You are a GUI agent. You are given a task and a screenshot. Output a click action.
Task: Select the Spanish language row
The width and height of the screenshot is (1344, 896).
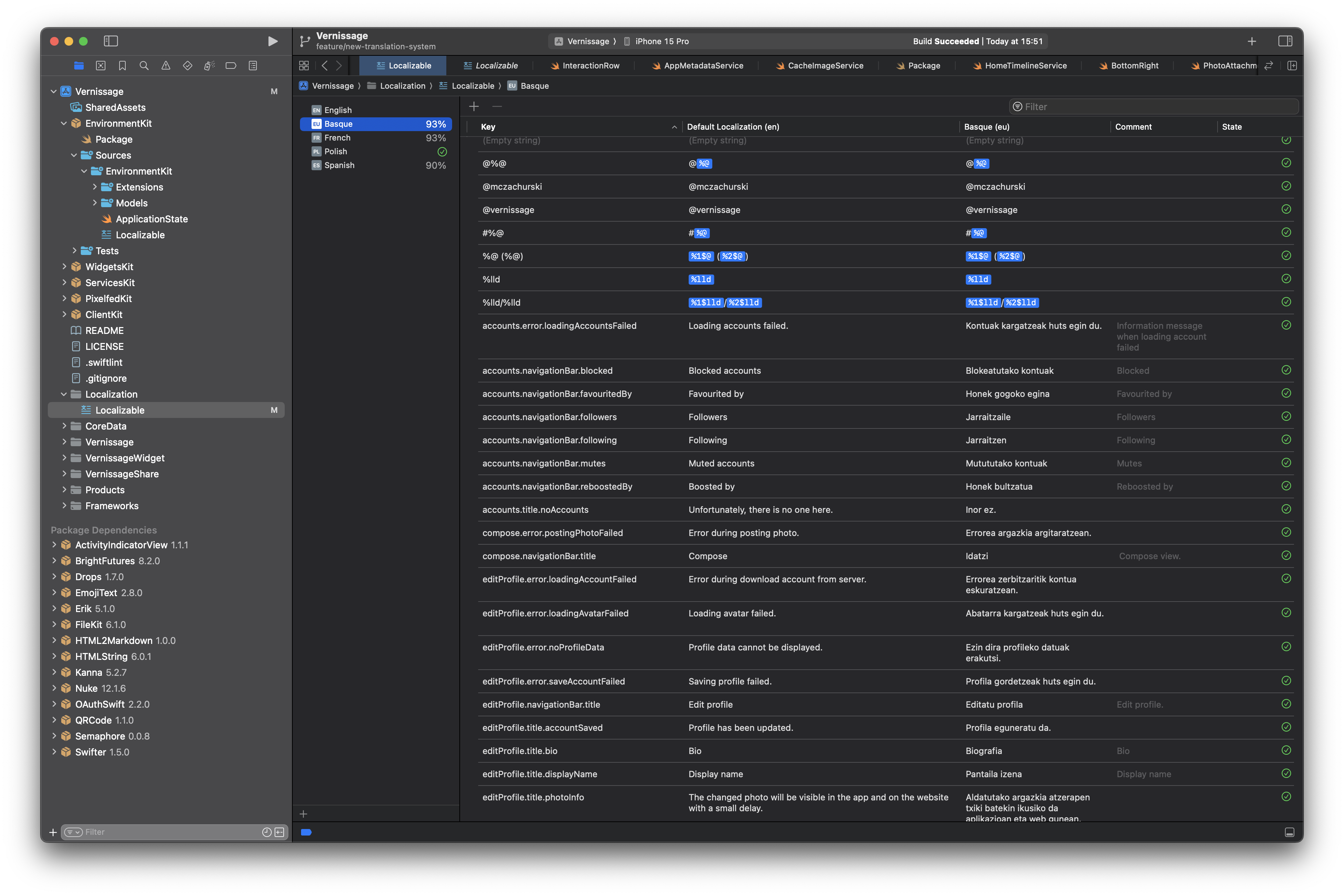point(339,165)
